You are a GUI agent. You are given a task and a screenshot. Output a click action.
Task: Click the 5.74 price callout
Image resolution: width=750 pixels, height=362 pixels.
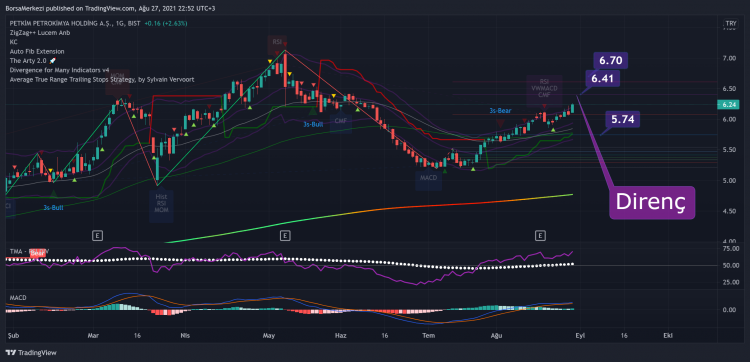point(622,120)
